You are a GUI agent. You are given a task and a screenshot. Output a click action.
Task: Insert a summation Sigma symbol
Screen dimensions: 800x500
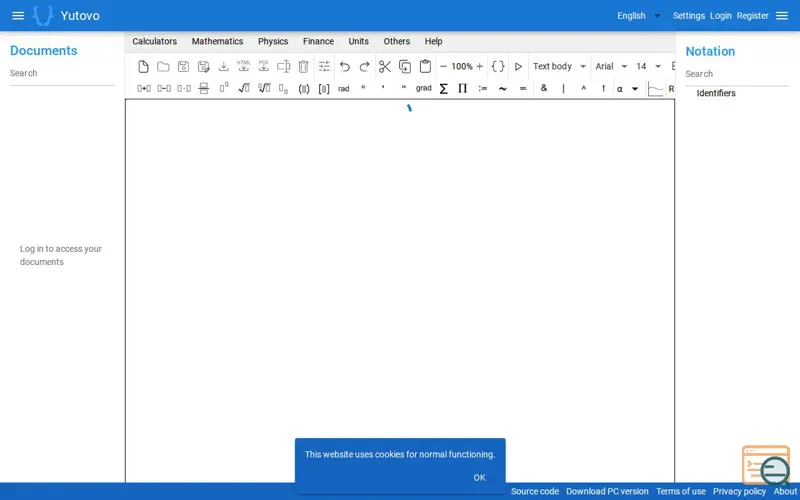coord(443,89)
